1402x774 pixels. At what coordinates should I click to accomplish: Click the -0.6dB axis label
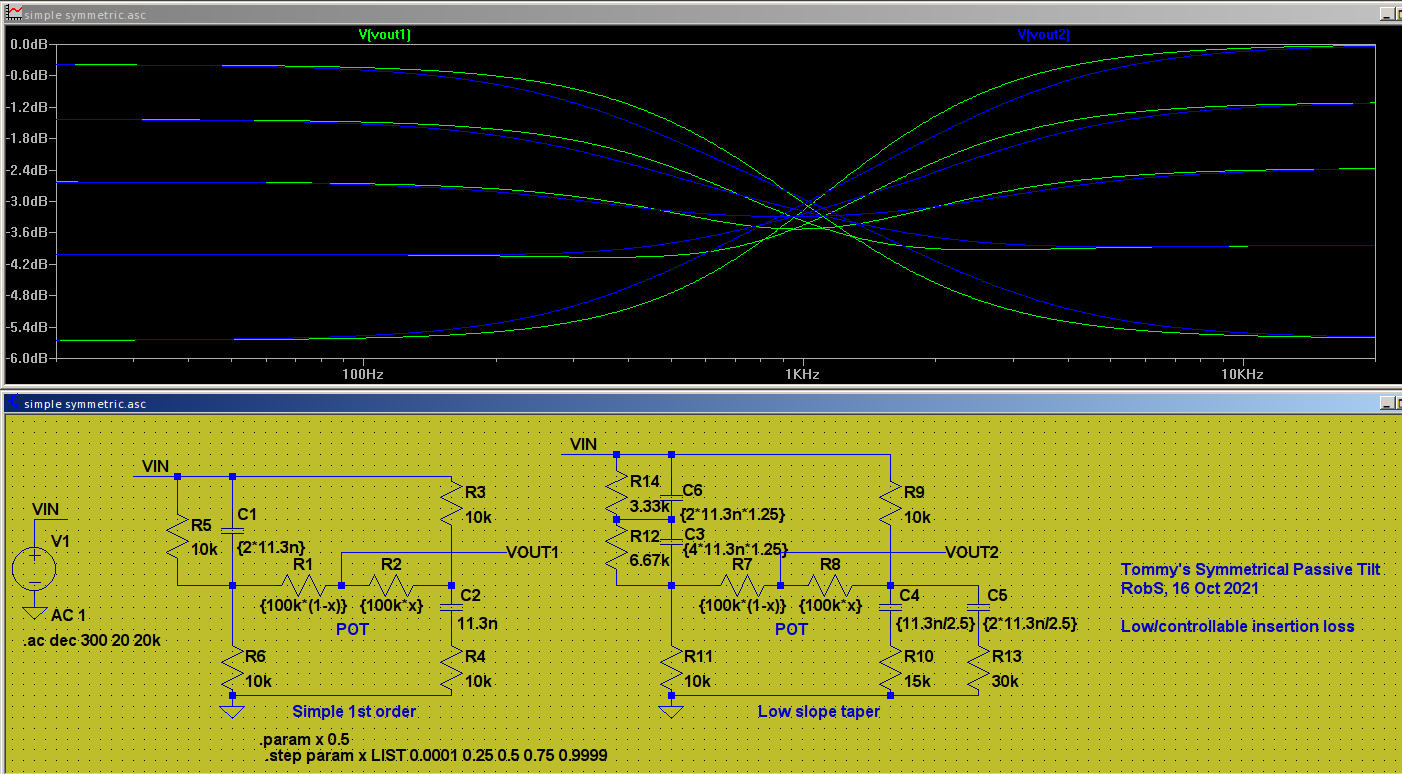tap(29, 76)
